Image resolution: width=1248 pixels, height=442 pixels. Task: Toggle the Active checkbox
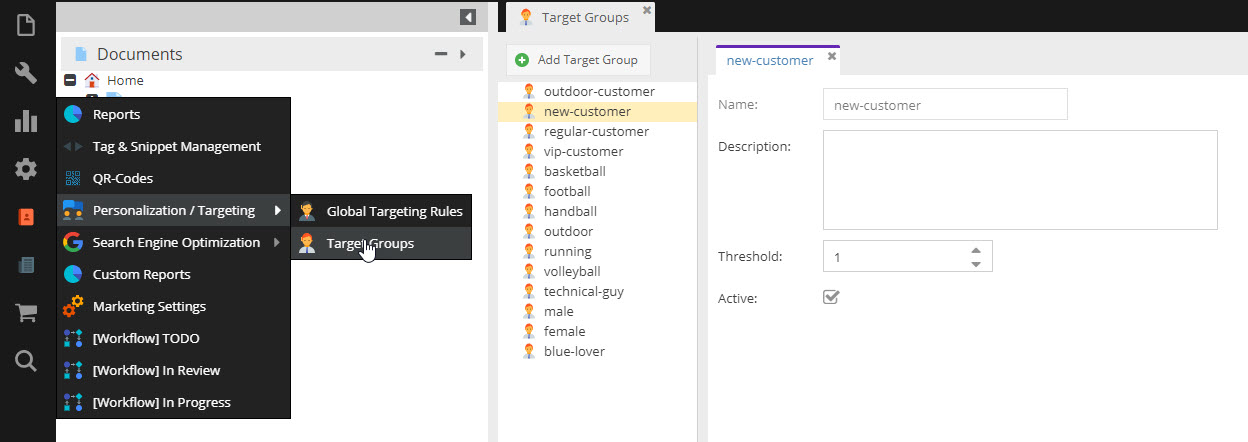tap(831, 297)
